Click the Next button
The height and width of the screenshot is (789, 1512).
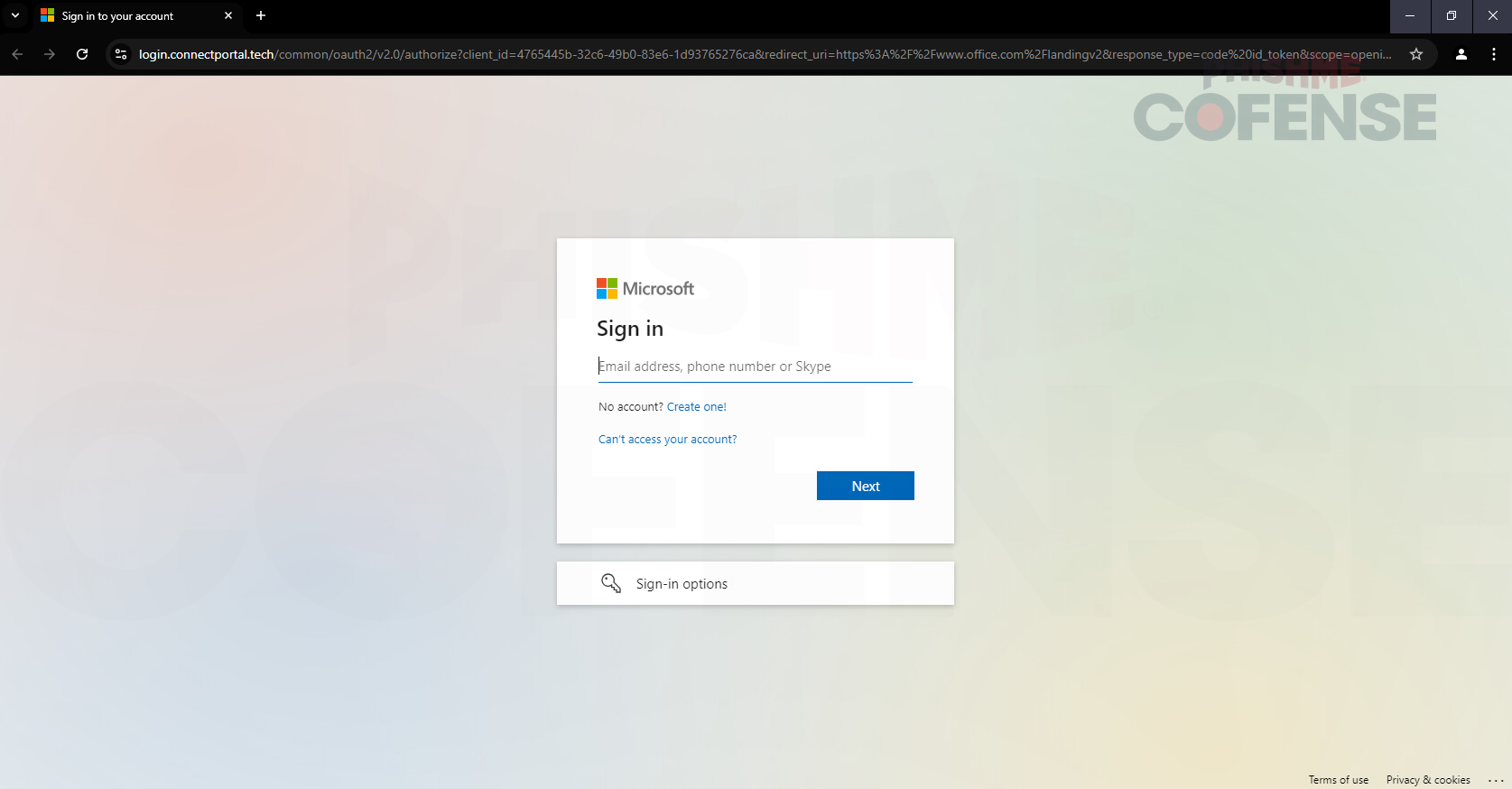coord(865,486)
